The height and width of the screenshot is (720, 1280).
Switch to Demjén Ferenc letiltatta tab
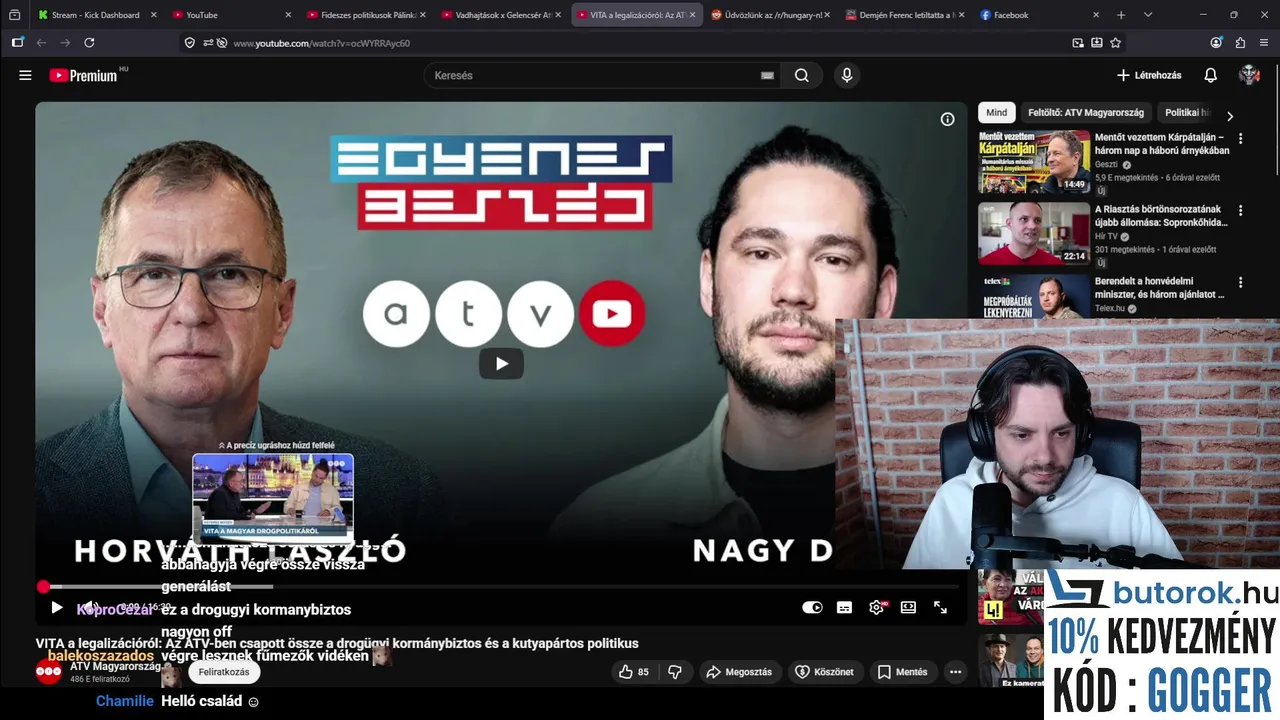tap(905, 15)
